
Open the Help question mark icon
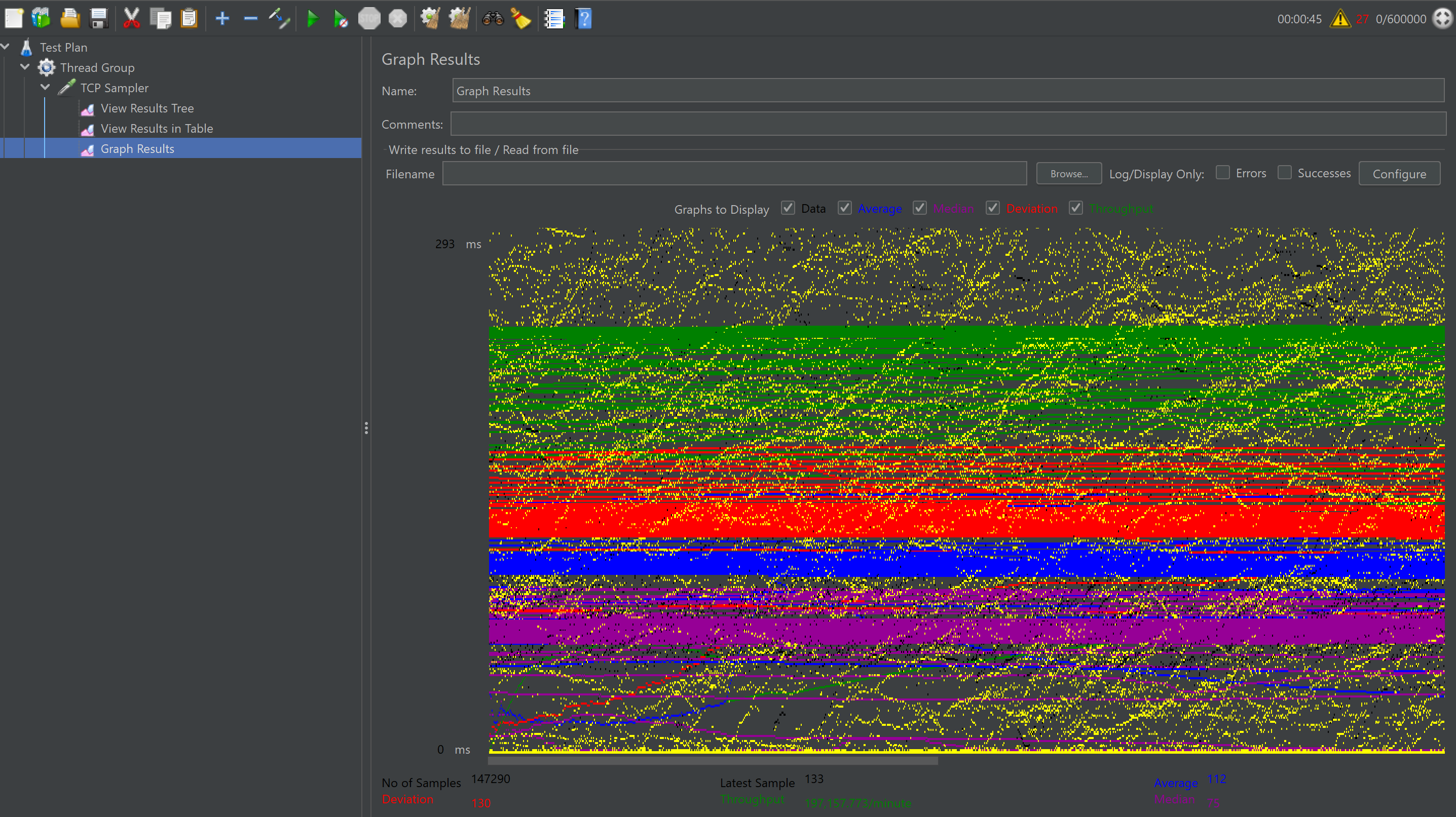[x=584, y=19]
